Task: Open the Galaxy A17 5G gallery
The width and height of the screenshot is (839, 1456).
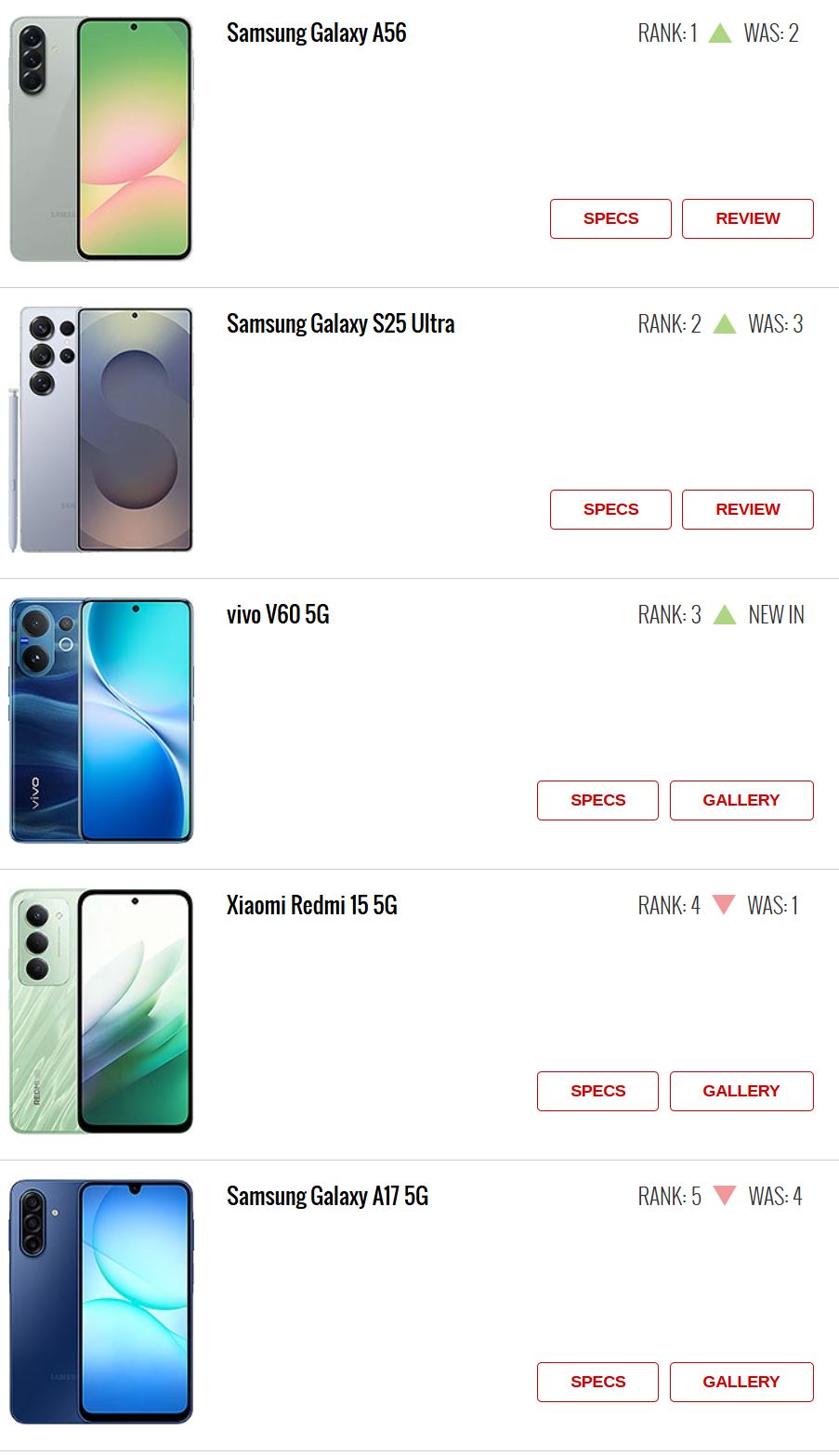Action: click(741, 1382)
